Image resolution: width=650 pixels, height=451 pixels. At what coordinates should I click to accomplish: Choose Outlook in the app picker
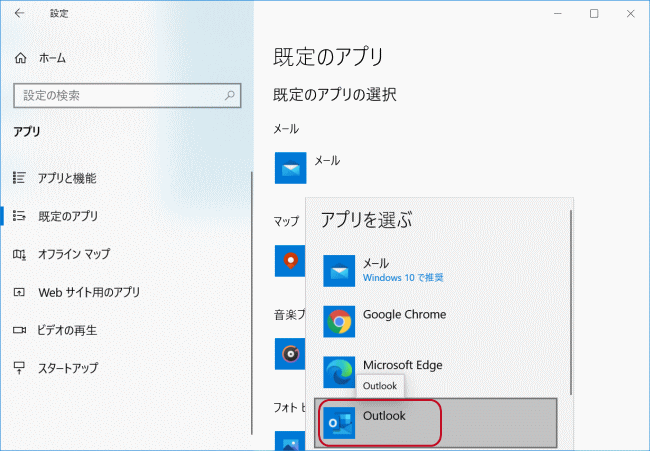coord(436,423)
